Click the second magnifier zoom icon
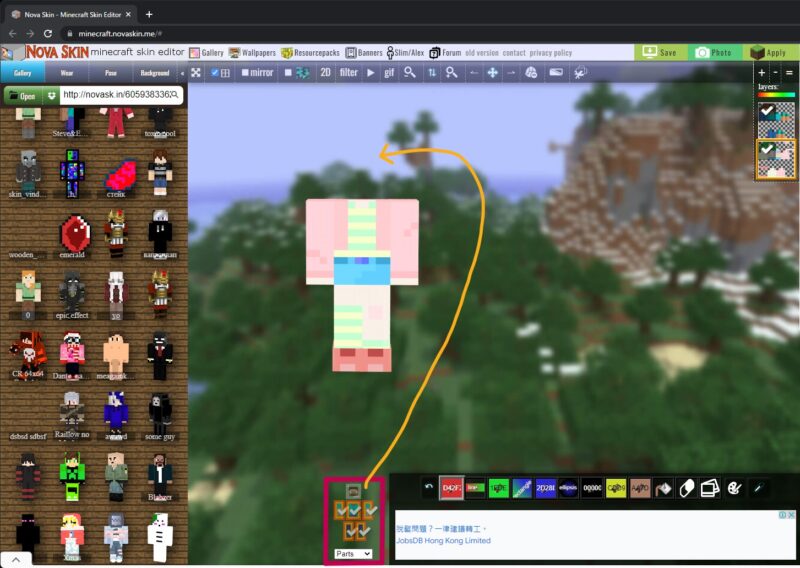800x568 pixels. (452, 72)
